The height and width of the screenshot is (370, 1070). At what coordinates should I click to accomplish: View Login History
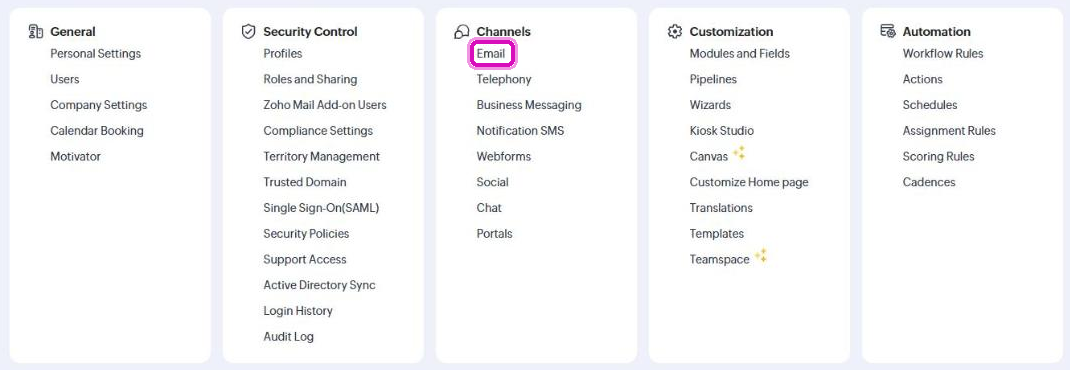(x=298, y=311)
